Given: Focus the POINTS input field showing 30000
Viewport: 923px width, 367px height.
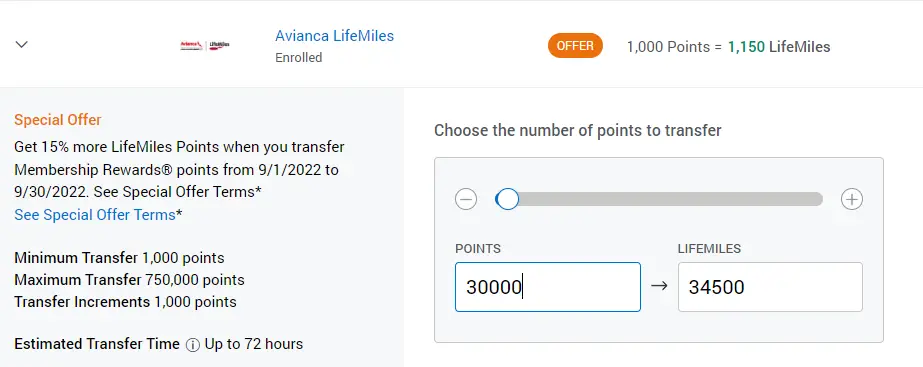Looking at the screenshot, I should click(x=547, y=287).
